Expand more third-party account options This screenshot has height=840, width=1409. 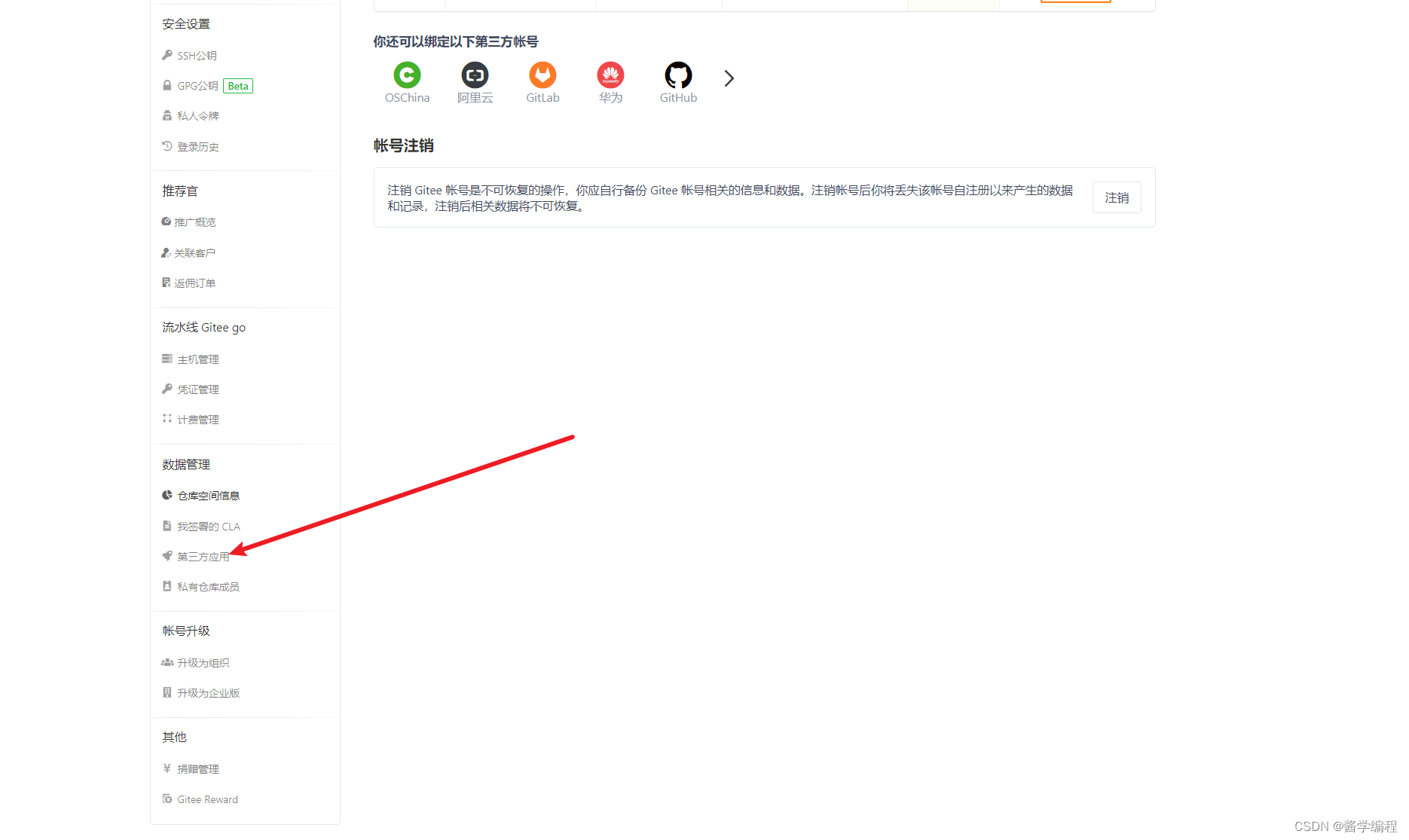coord(728,78)
